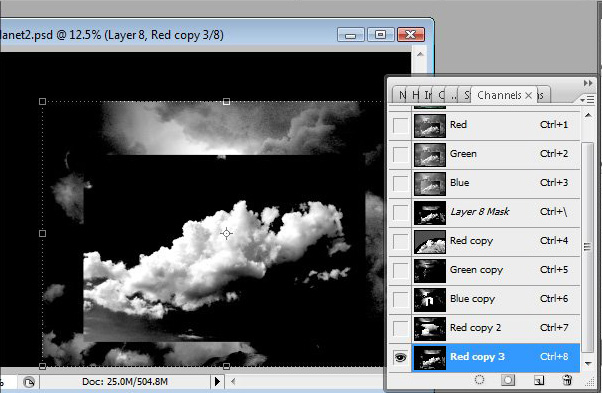Toggle Green copy channel visibility
The height and width of the screenshot is (393, 602).
(400, 270)
